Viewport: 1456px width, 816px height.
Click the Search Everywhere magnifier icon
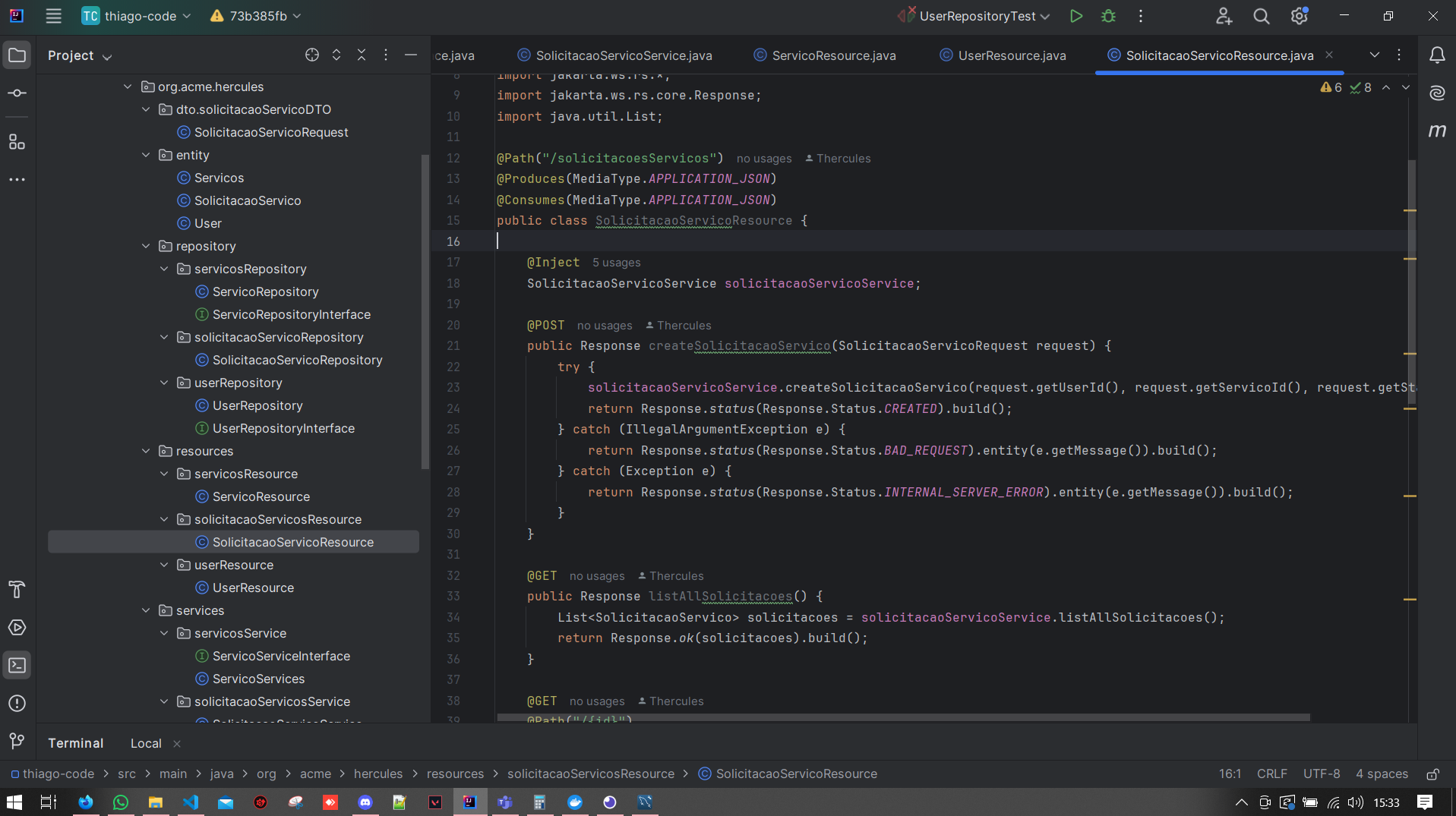tap(1261, 16)
